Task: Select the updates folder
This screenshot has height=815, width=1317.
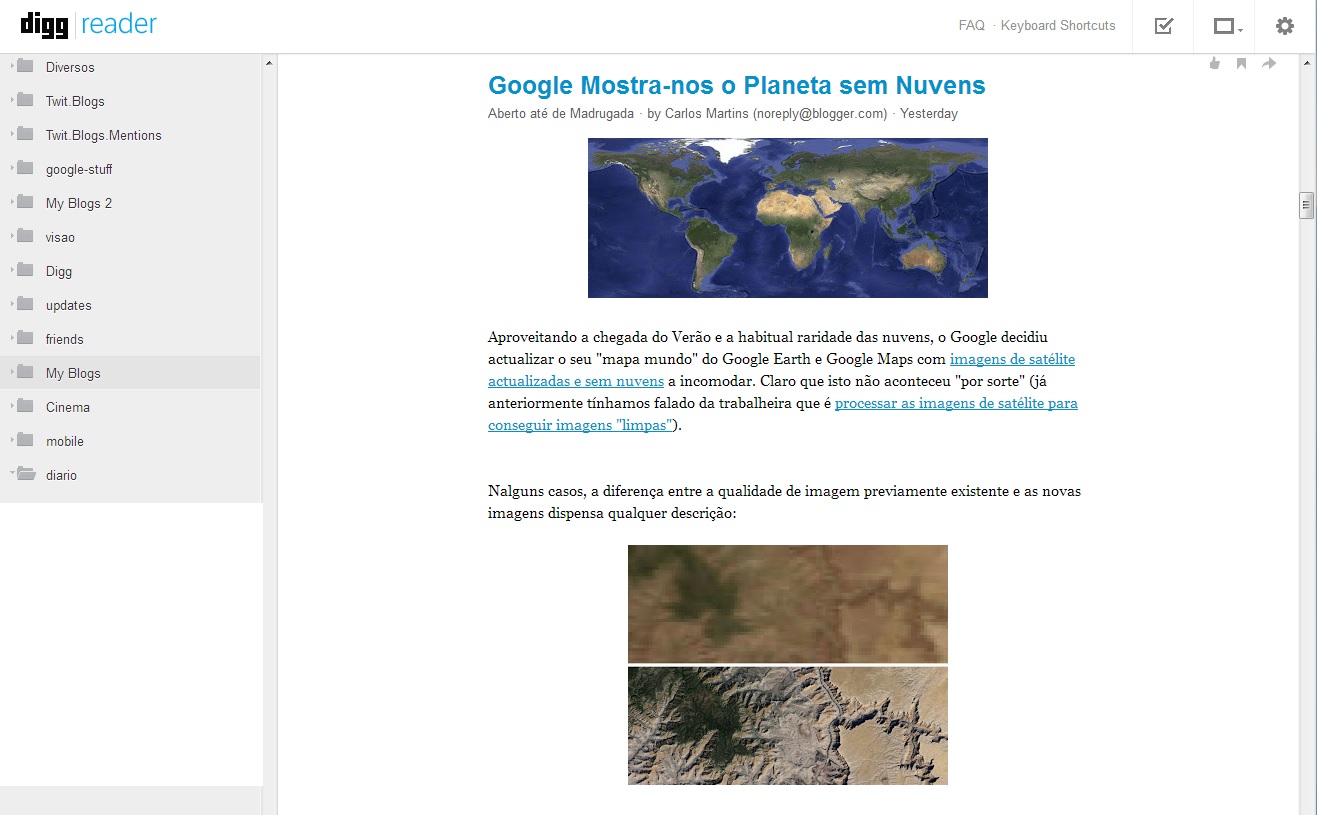Action: click(x=67, y=304)
